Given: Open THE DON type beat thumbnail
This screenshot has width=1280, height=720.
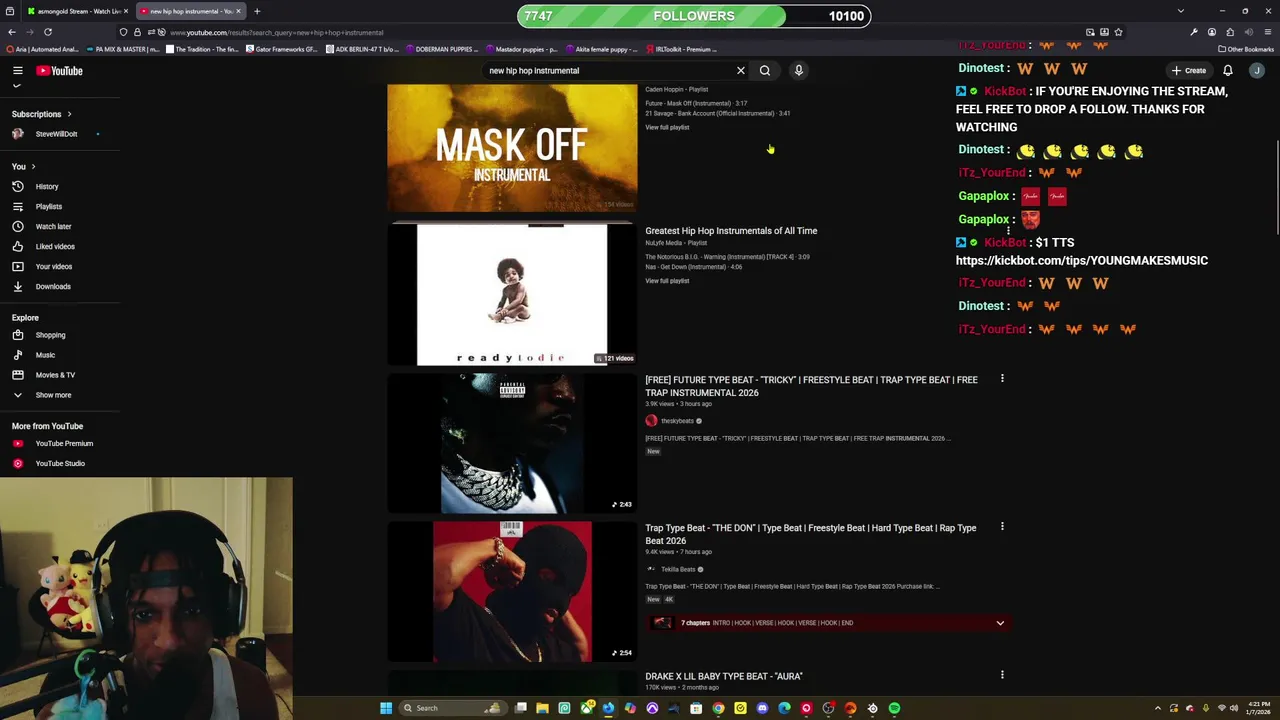Looking at the screenshot, I should (x=512, y=591).
